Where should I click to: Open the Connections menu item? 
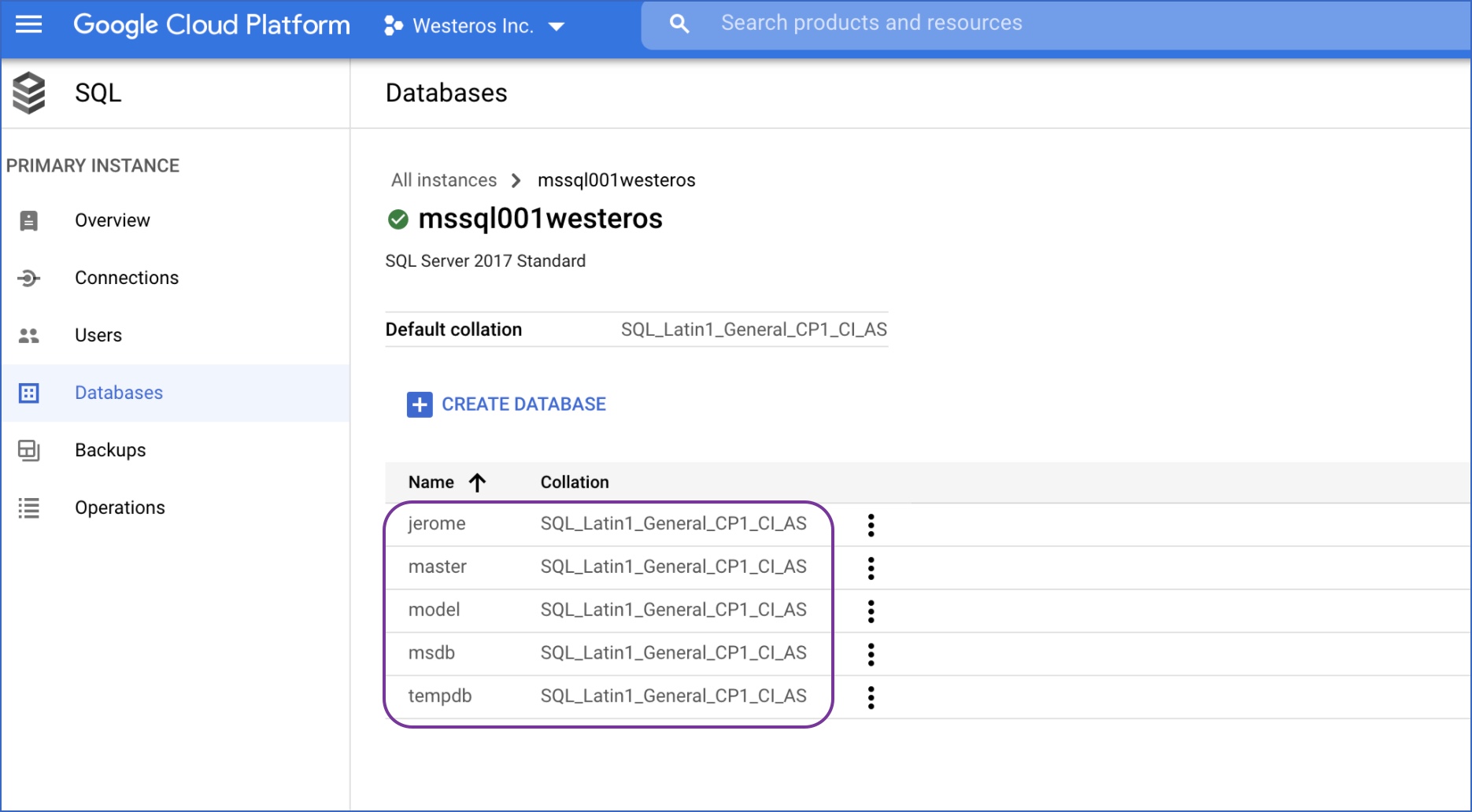(176, 278)
